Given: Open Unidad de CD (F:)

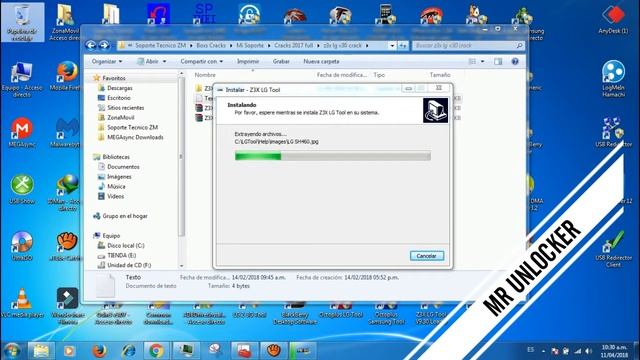Looking at the screenshot, I should (x=129, y=265).
